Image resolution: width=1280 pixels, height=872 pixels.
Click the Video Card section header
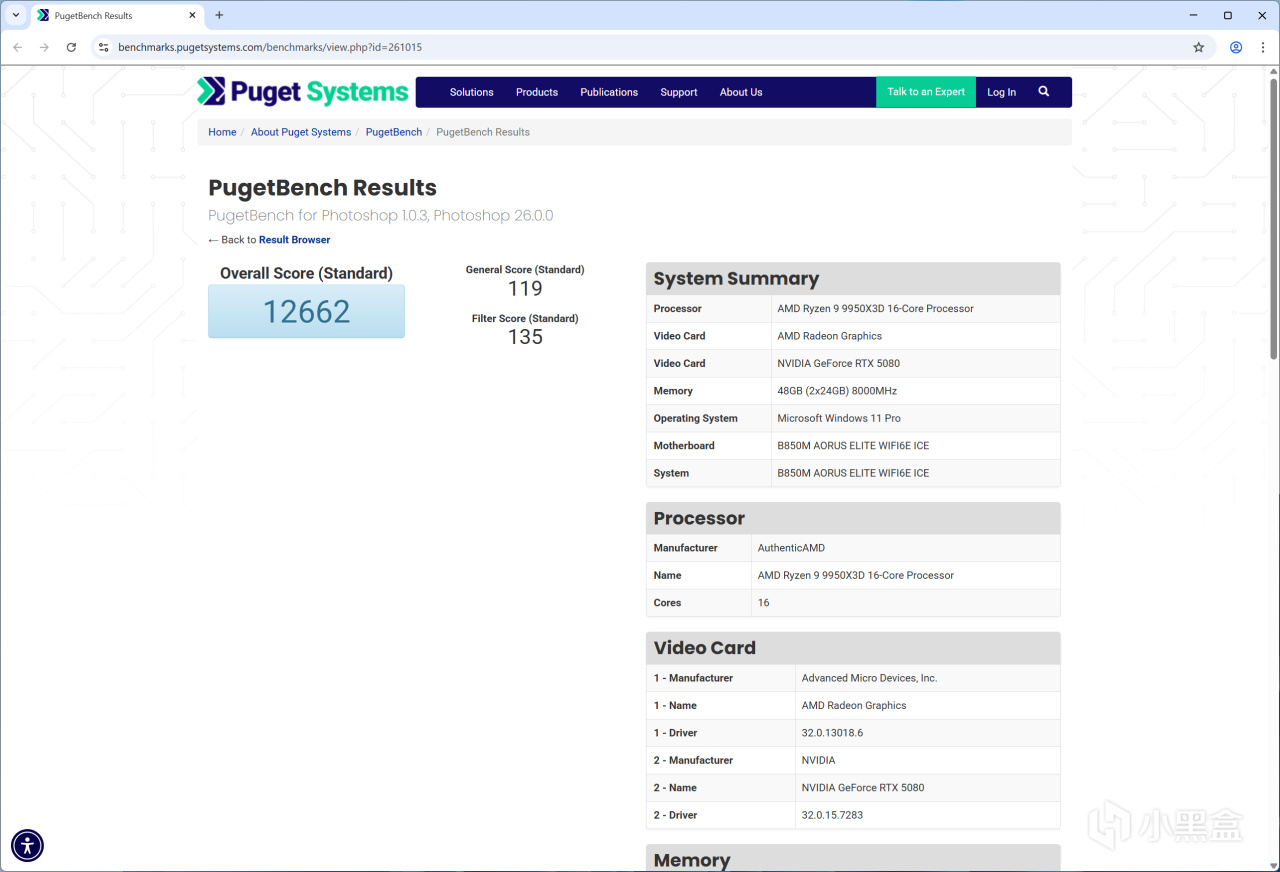[x=853, y=648]
